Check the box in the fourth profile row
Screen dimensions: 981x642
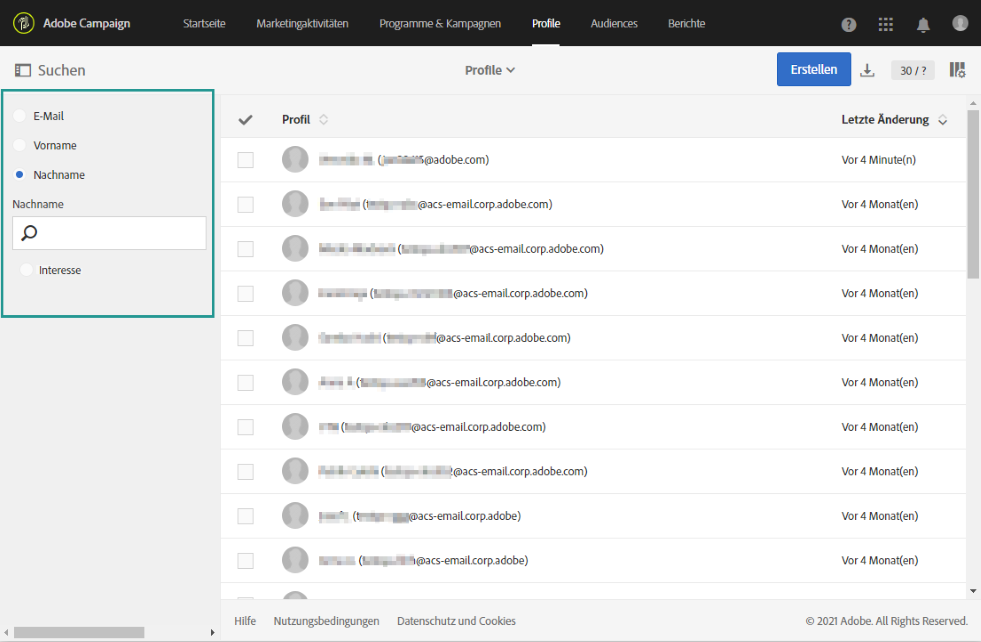245,293
